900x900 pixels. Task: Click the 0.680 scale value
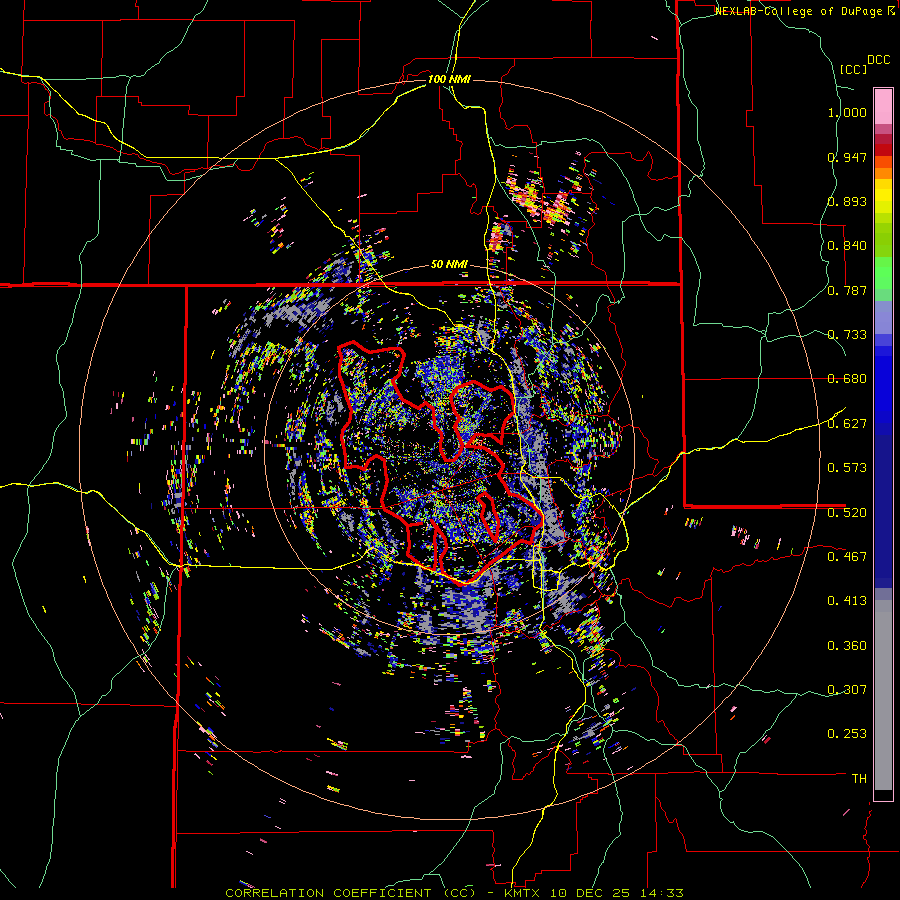tap(847, 379)
